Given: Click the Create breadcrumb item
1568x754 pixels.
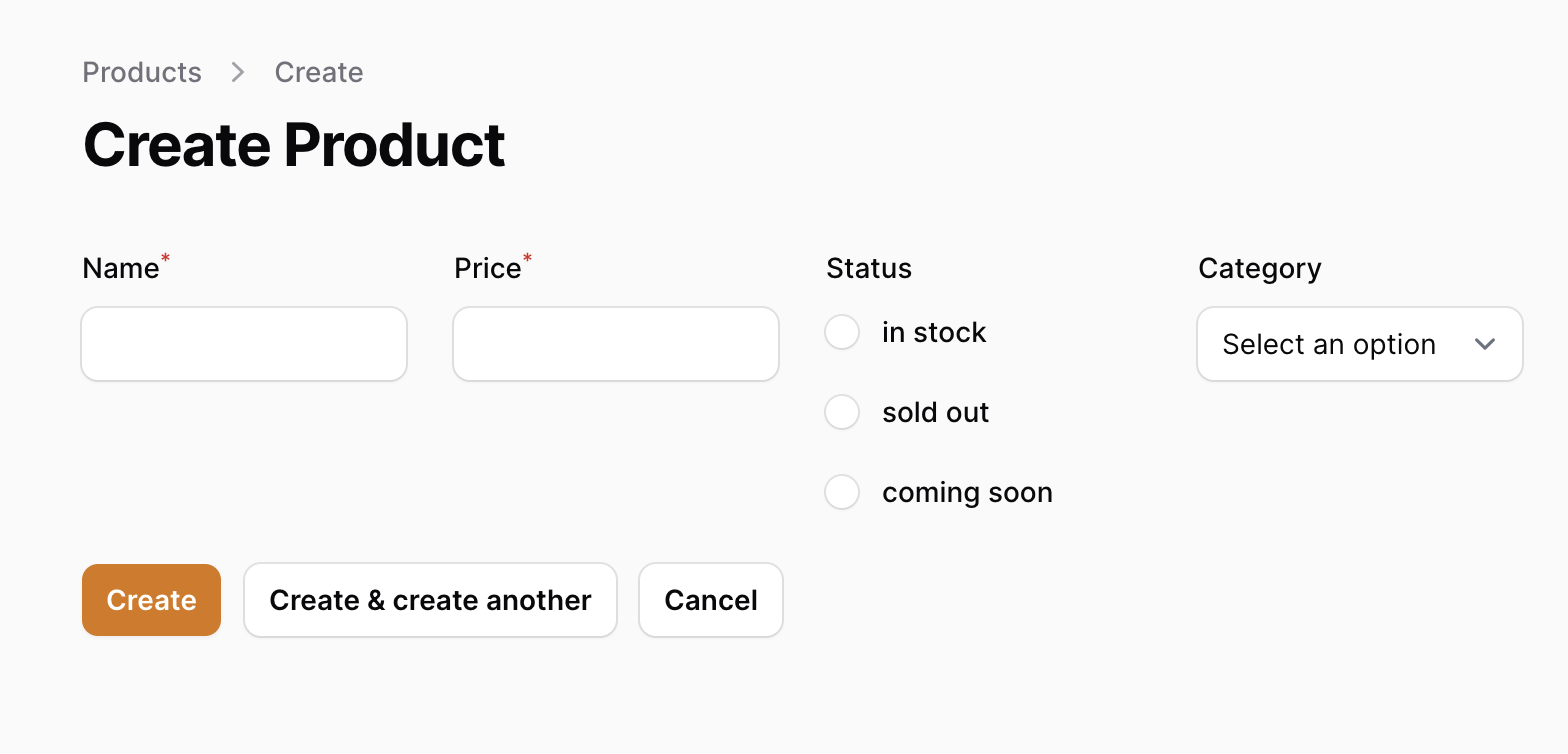Looking at the screenshot, I should pyautogui.click(x=319, y=72).
